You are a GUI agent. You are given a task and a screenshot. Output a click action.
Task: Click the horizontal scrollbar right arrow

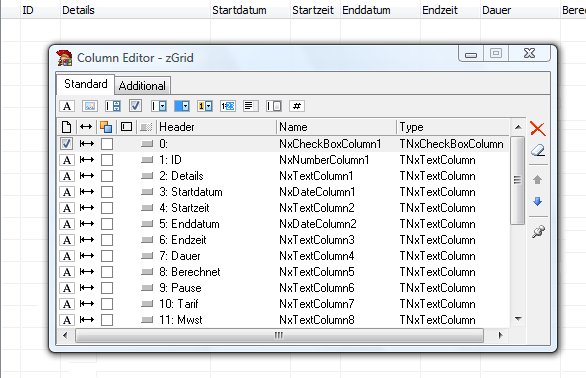click(500, 335)
